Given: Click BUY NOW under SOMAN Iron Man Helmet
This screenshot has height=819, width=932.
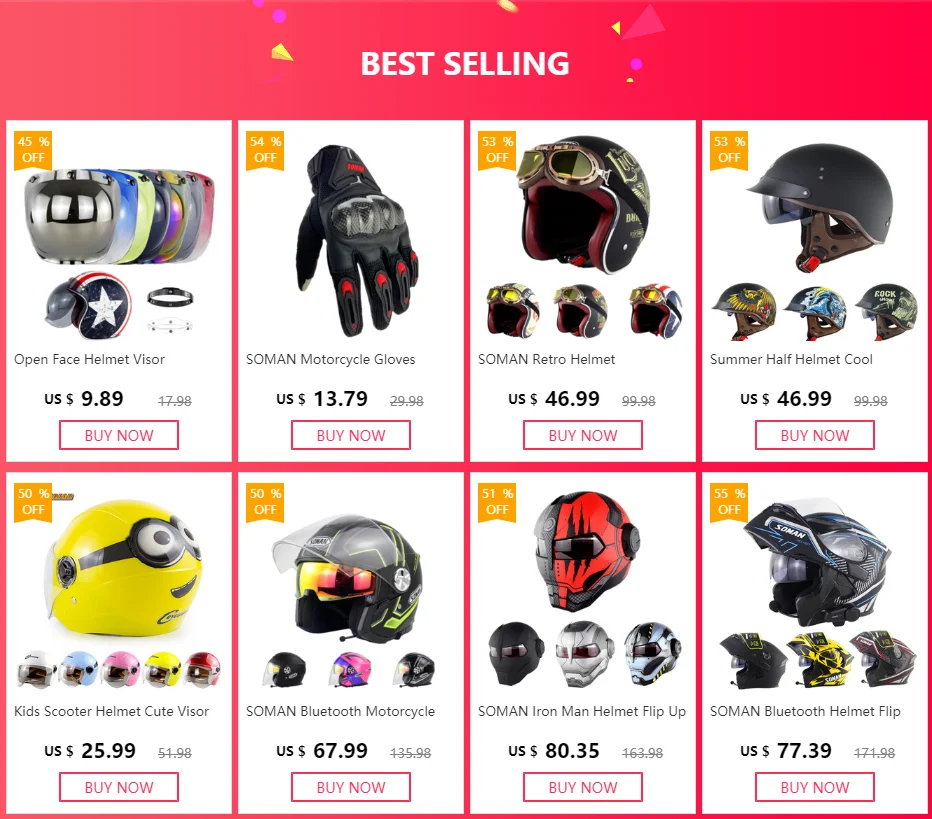Looking at the screenshot, I should click(x=582, y=787).
